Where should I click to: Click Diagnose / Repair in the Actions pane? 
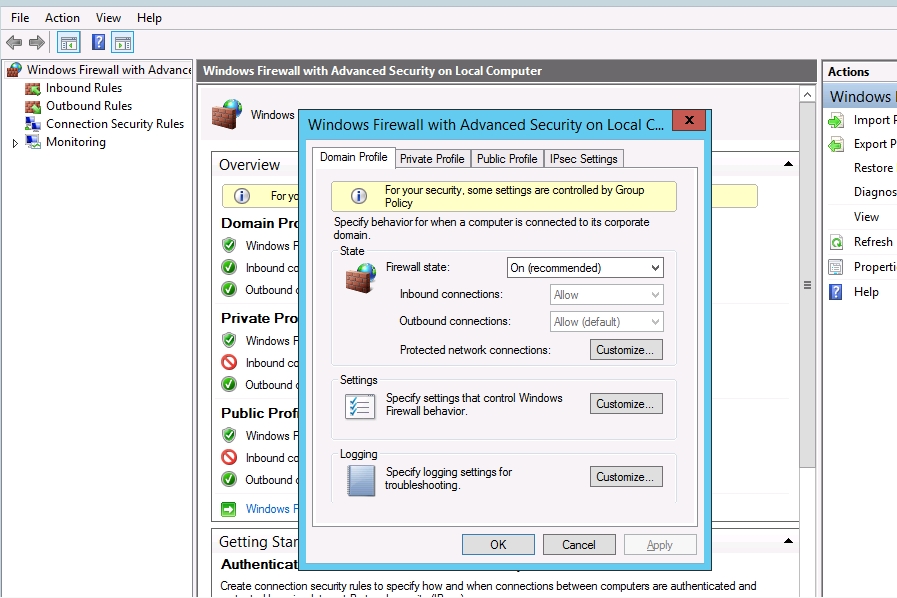pos(875,192)
